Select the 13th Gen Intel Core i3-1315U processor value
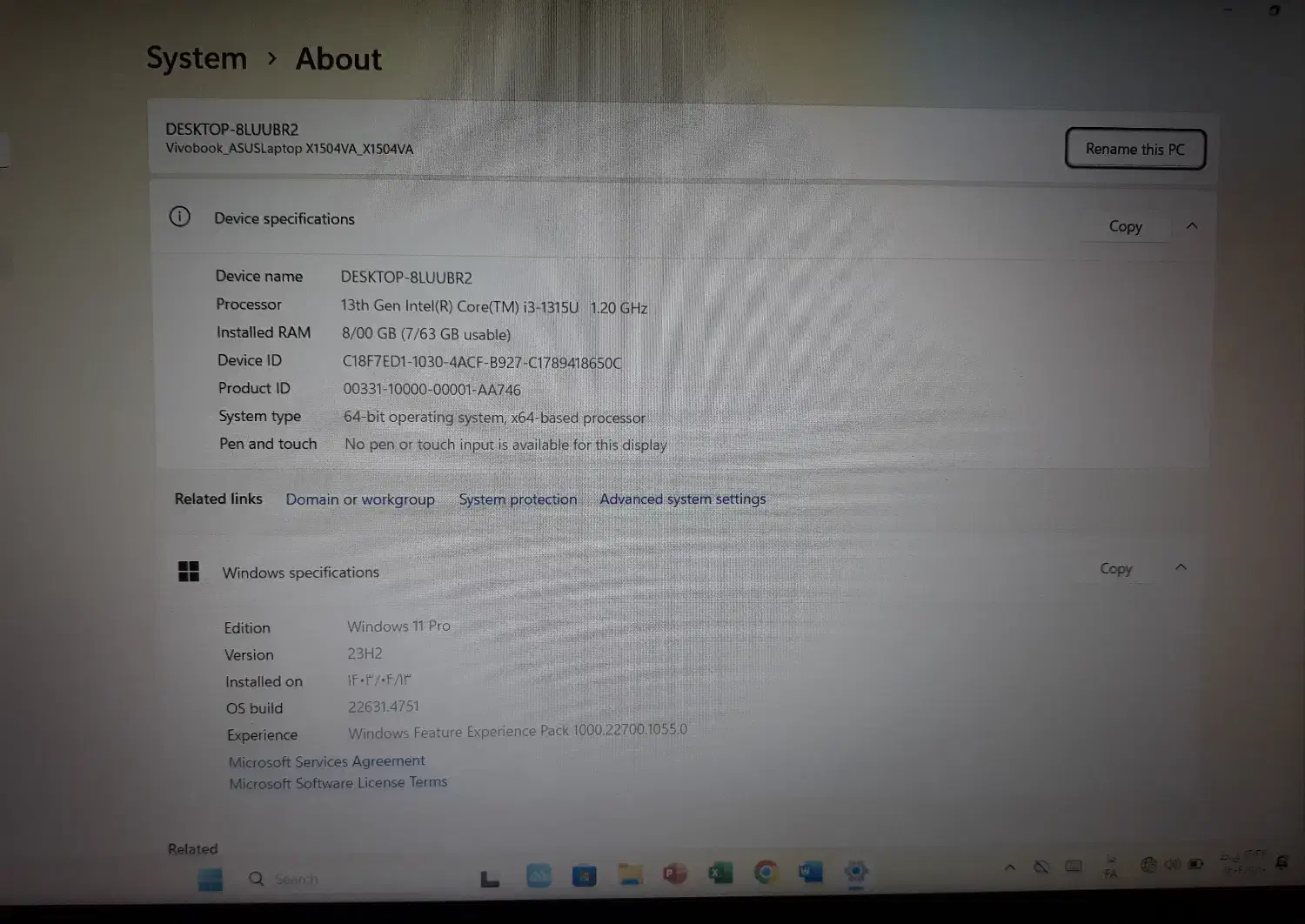 pyautogui.click(x=494, y=306)
